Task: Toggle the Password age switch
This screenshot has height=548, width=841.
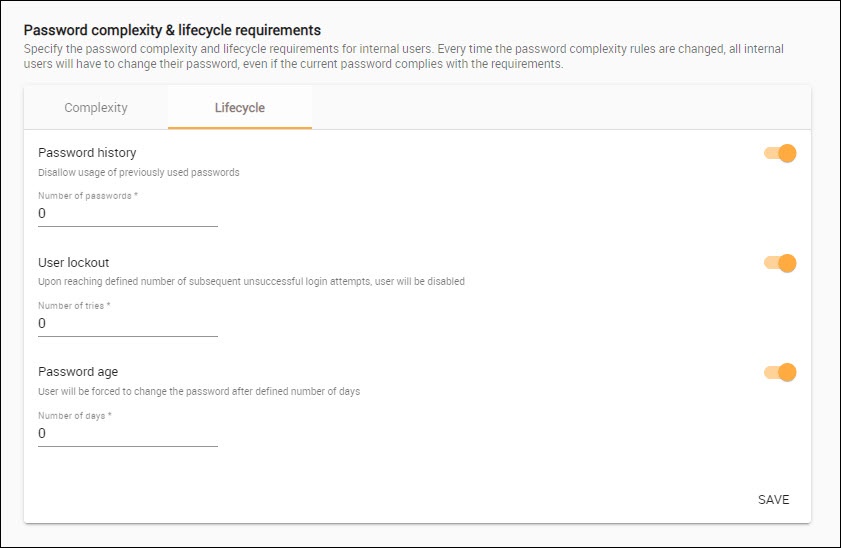Action: (x=780, y=372)
